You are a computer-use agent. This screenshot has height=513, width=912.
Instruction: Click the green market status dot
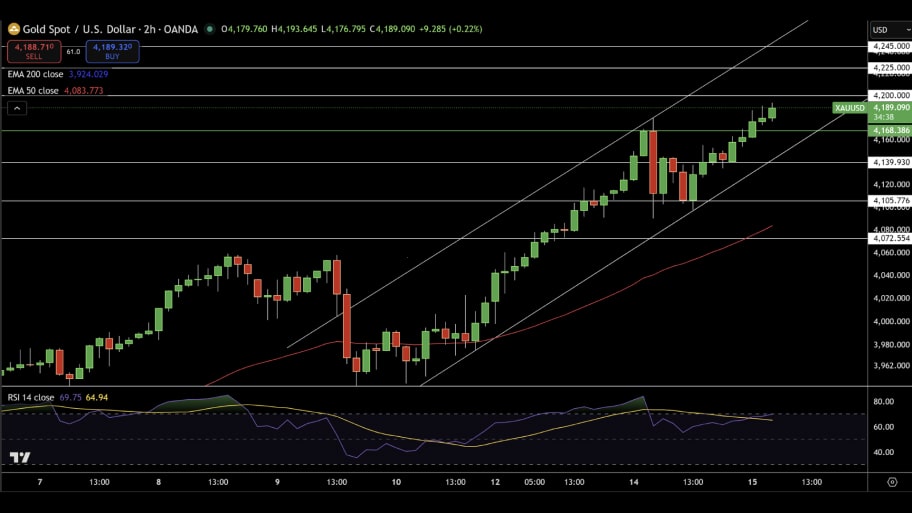[x=209, y=29]
